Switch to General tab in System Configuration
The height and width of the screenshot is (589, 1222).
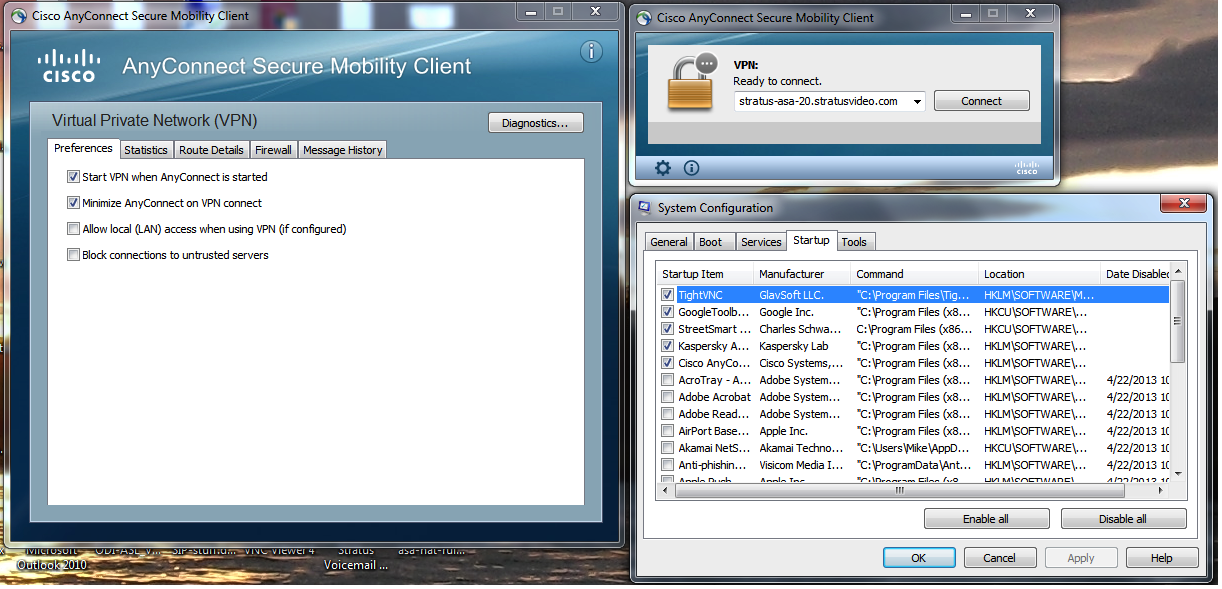coord(669,242)
